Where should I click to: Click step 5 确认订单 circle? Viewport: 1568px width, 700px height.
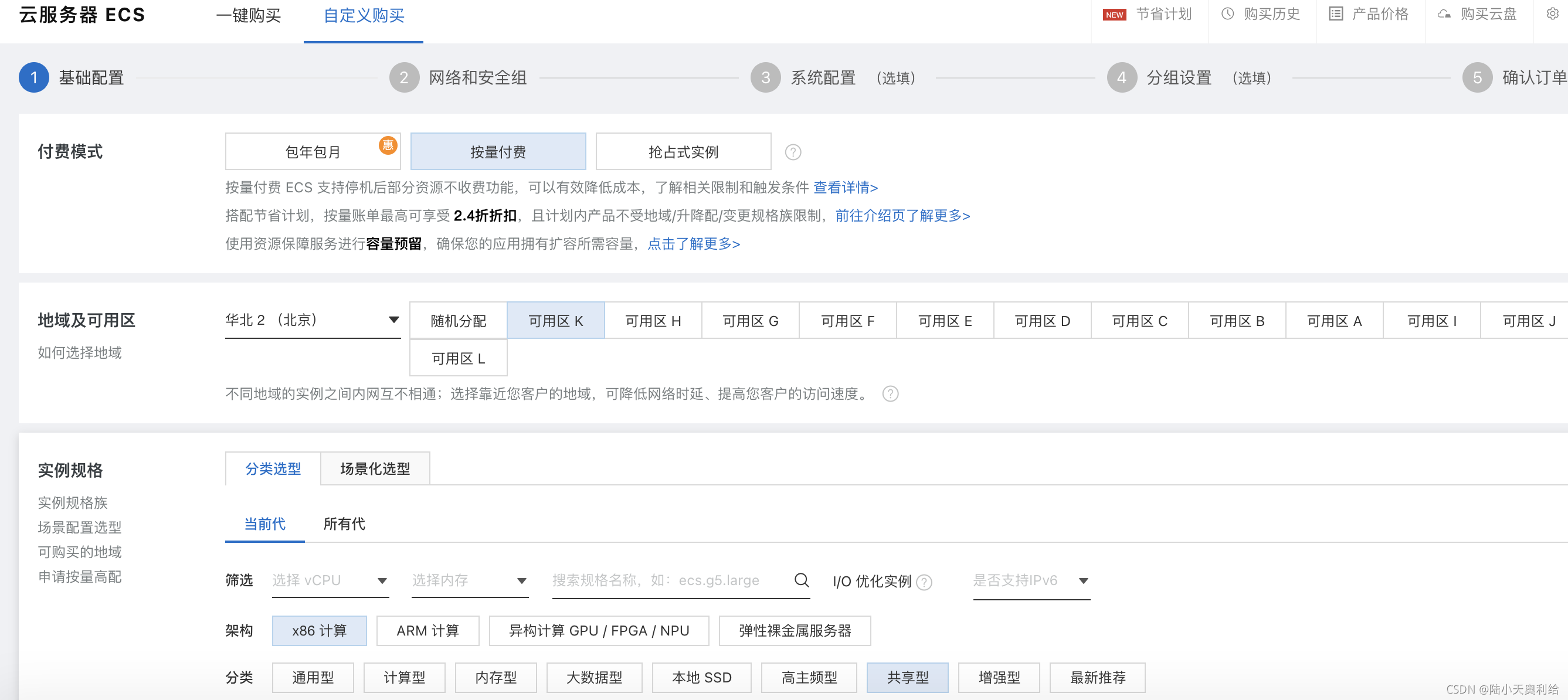tap(1477, 77)
